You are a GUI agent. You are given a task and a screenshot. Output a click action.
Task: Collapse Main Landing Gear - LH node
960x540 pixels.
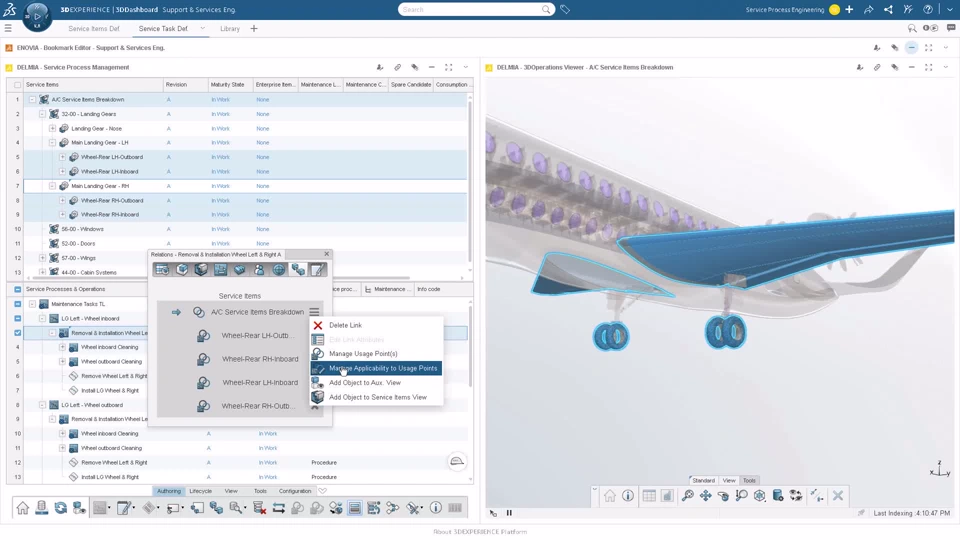(x=52, y=143)
